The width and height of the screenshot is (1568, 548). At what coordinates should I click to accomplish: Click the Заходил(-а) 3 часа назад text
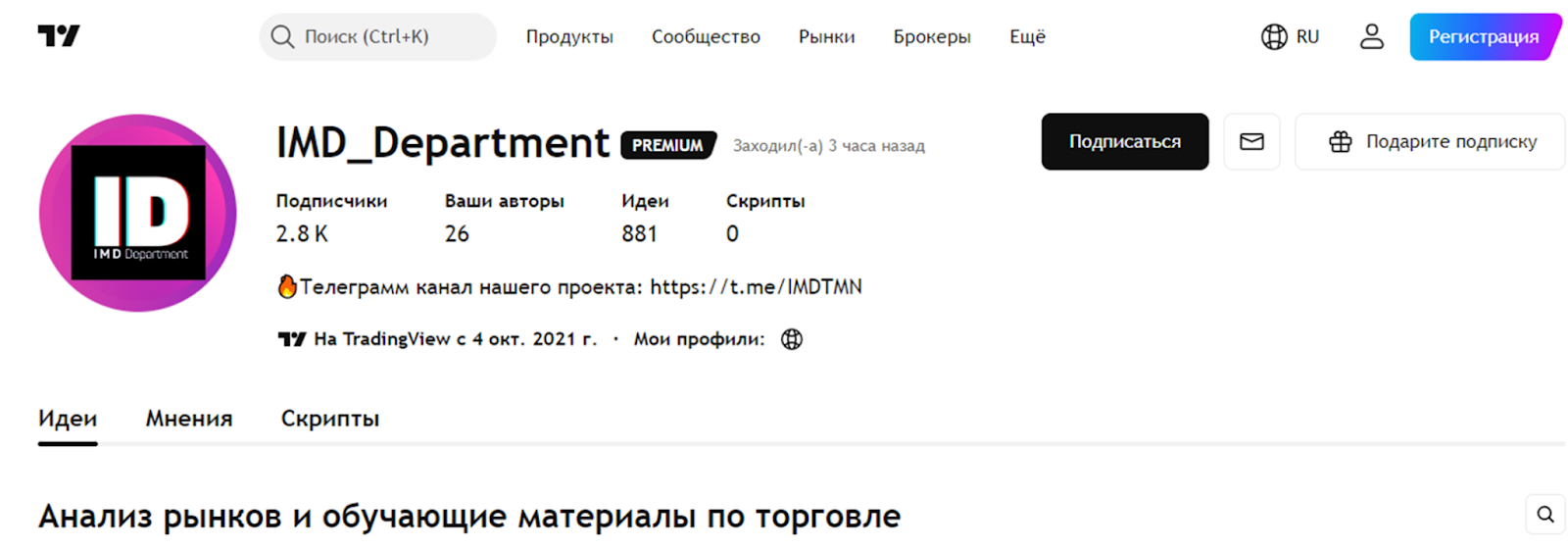coord(829,146)
